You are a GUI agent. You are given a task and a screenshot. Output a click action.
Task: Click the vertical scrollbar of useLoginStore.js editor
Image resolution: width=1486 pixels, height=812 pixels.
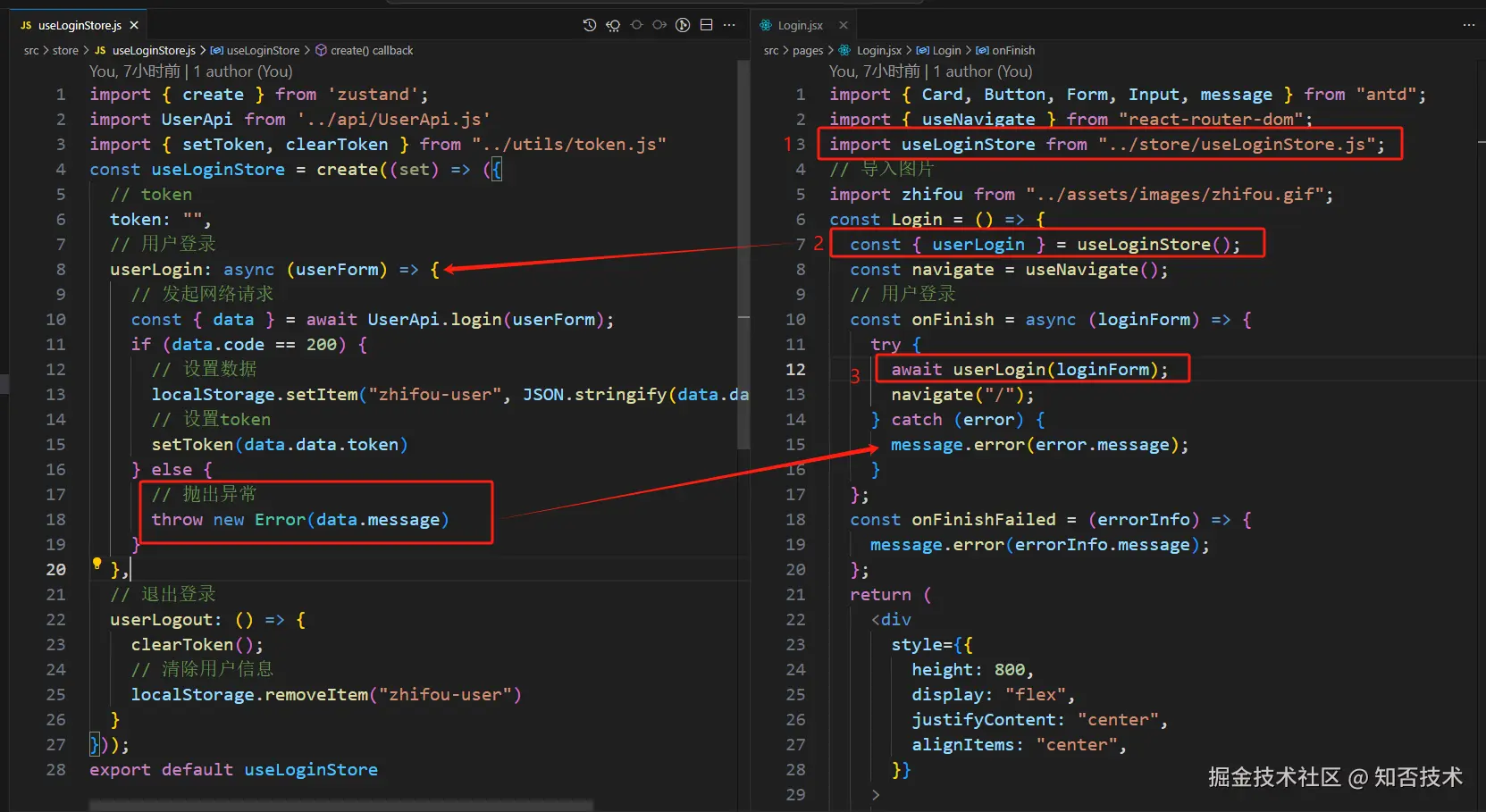[x=743, y=255]
